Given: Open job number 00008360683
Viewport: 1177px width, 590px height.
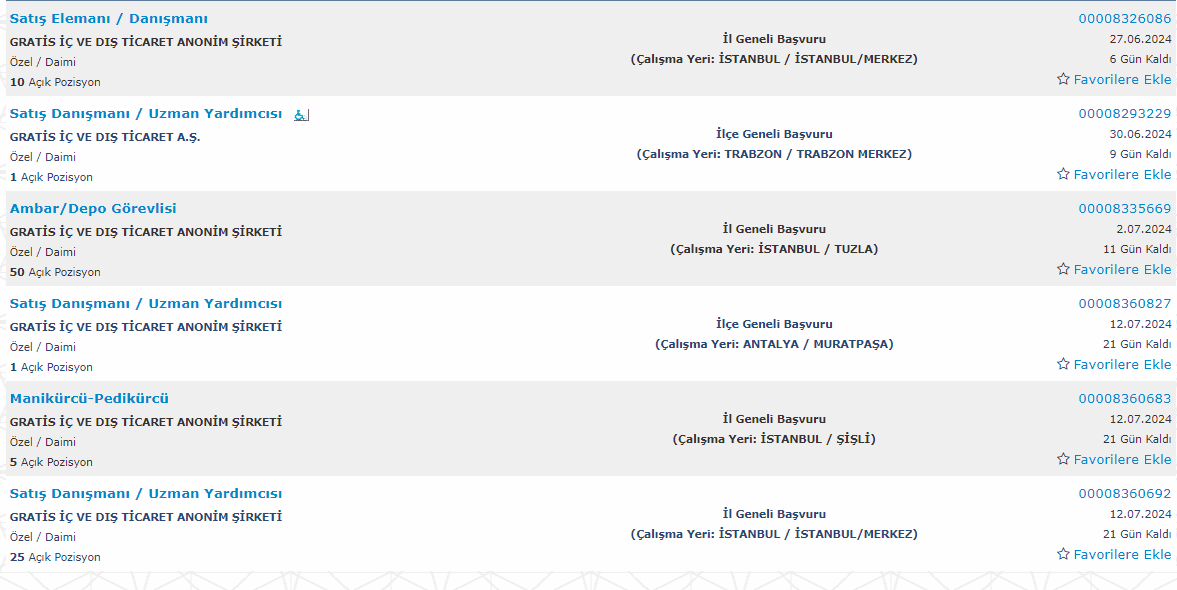Looking at the screenshot, I should click(x=1124, y=399).
